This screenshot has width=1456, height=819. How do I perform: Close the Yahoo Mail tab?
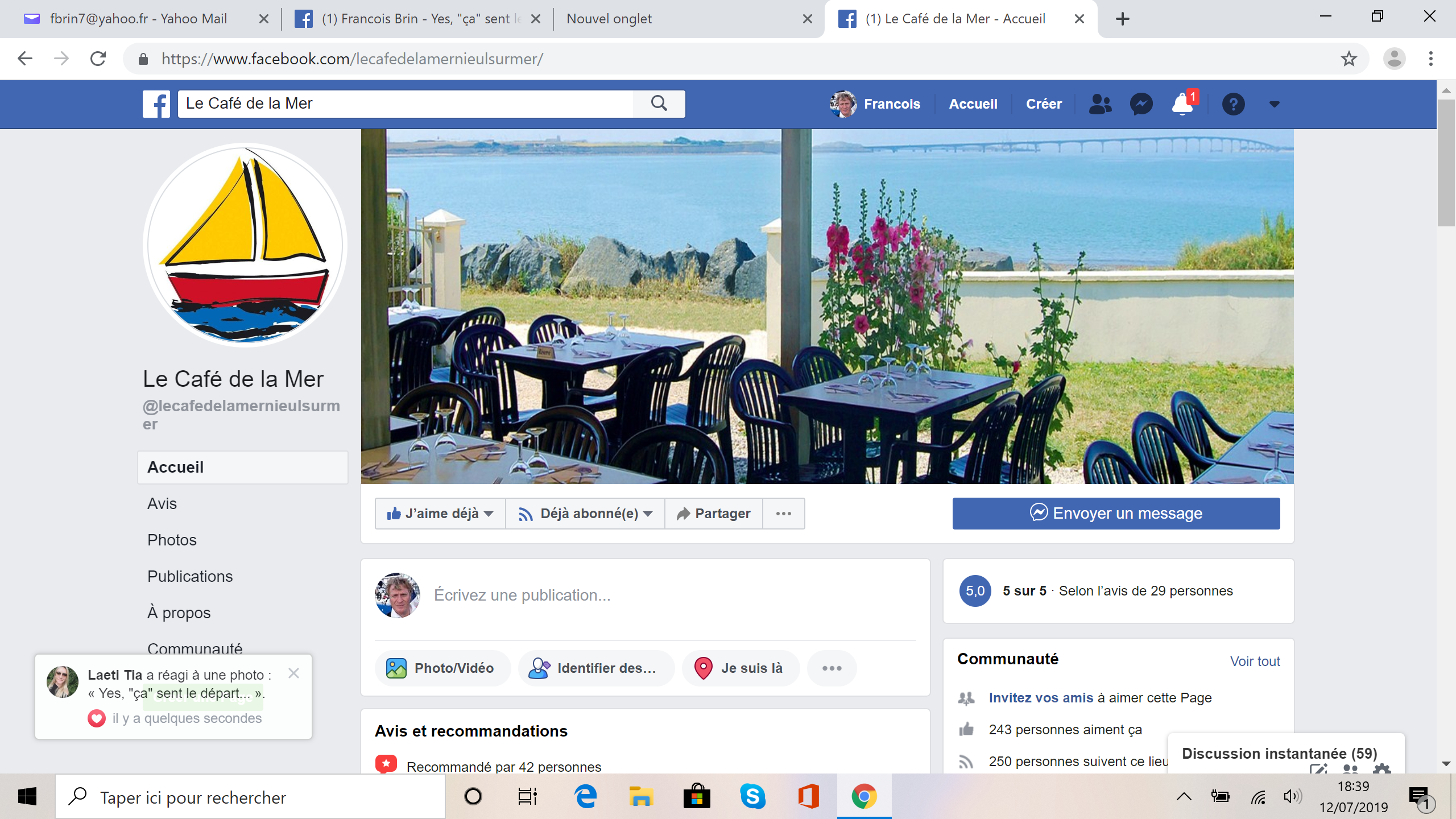click(263, 19)
